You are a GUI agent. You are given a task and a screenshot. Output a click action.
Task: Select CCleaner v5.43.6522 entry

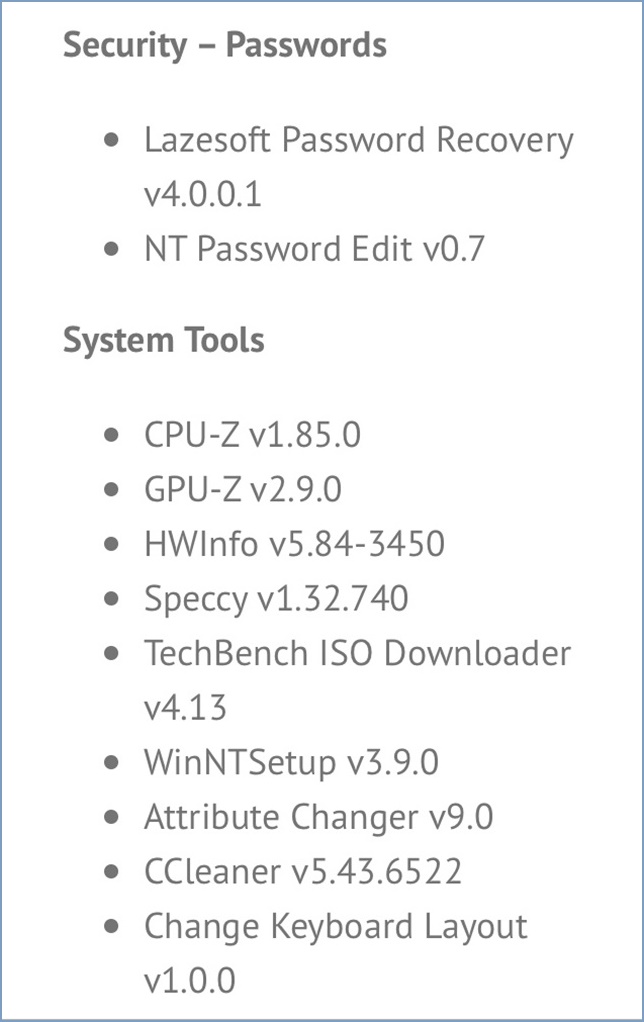click(303, 872)
